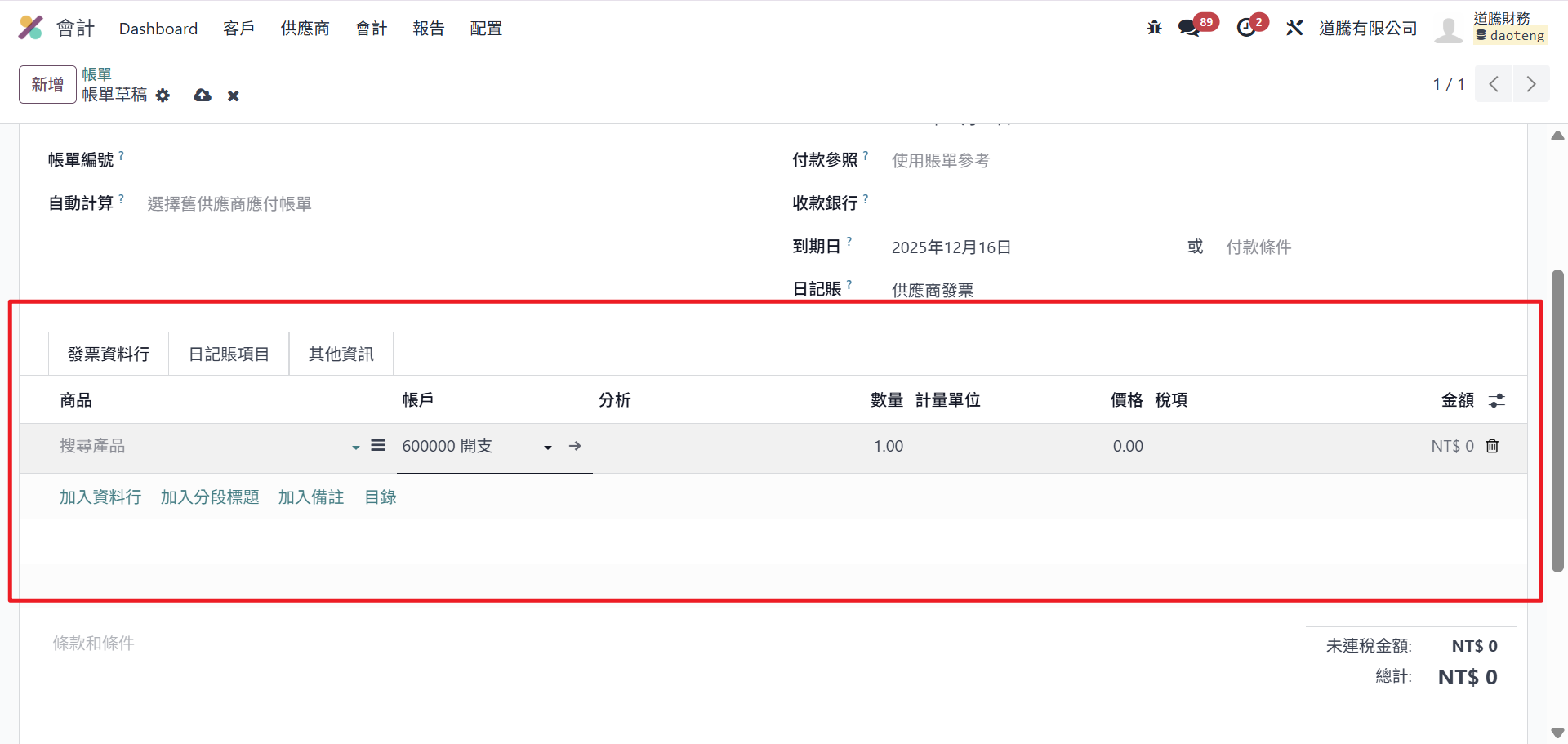This screenshot has height=744, width=1568.
Task: Open the 600000 開支 account arrow link
Action: (x=575, y=446)
